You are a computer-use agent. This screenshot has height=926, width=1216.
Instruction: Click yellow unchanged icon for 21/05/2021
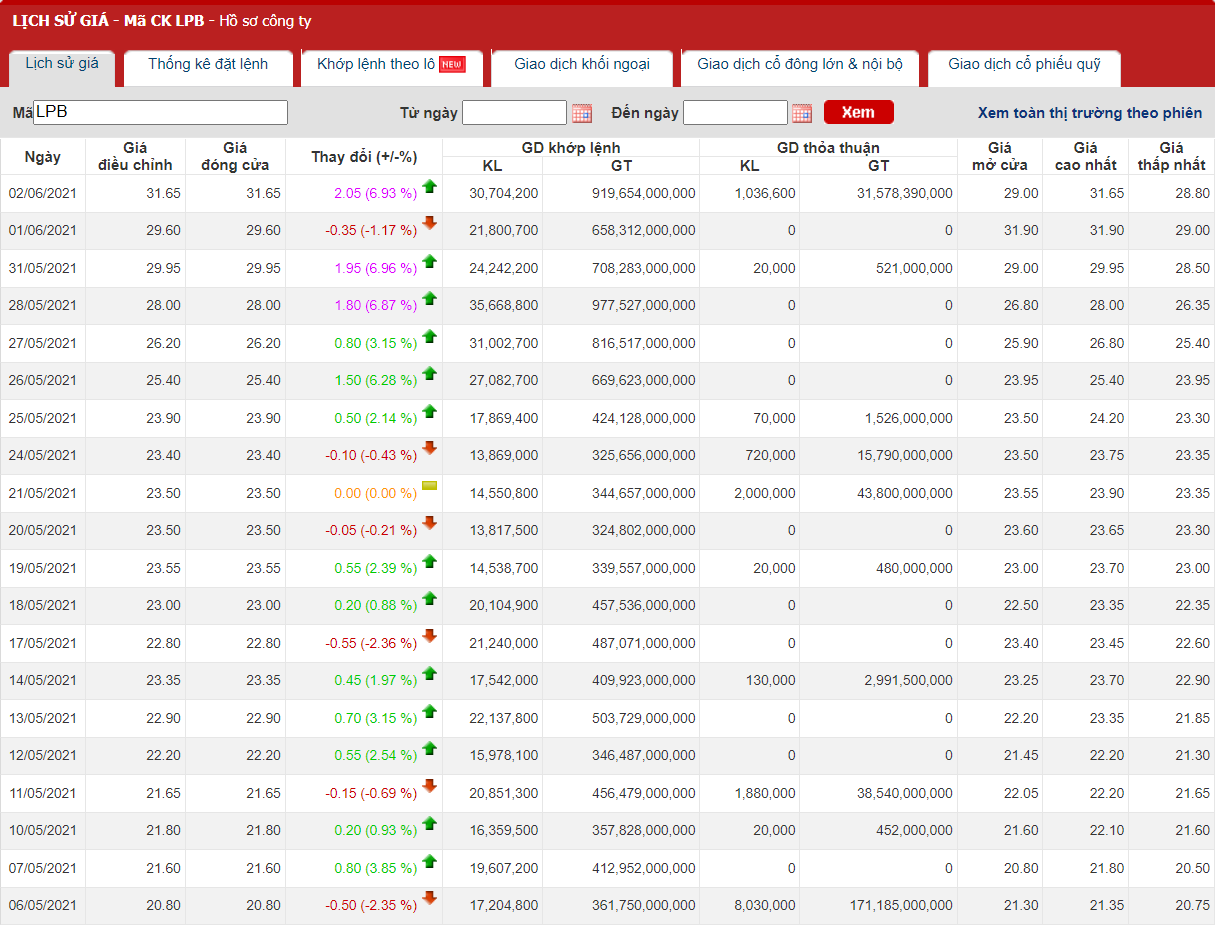[430, 486]
